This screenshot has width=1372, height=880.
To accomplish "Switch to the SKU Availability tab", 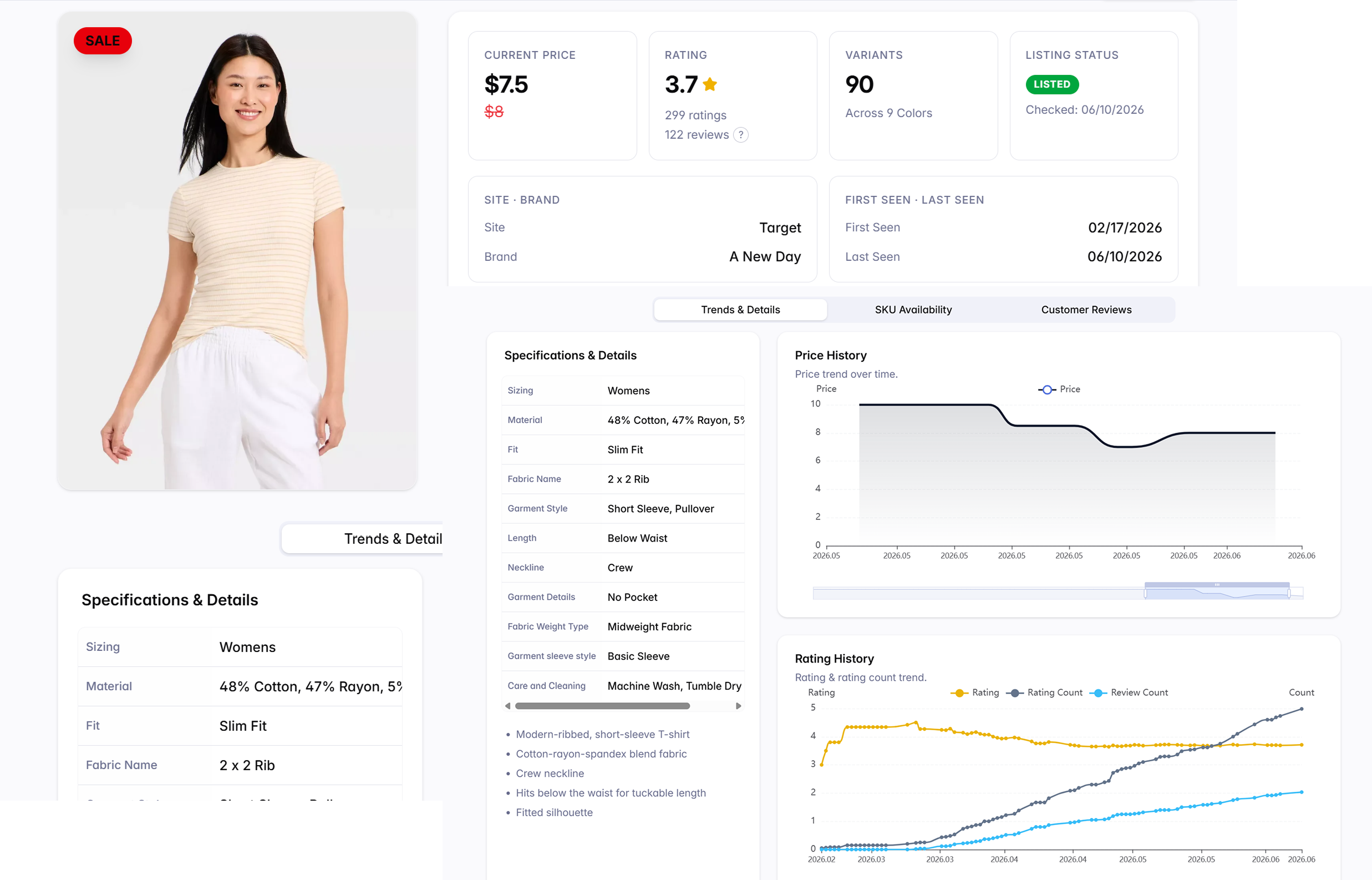I will click(x=913, y=310).
